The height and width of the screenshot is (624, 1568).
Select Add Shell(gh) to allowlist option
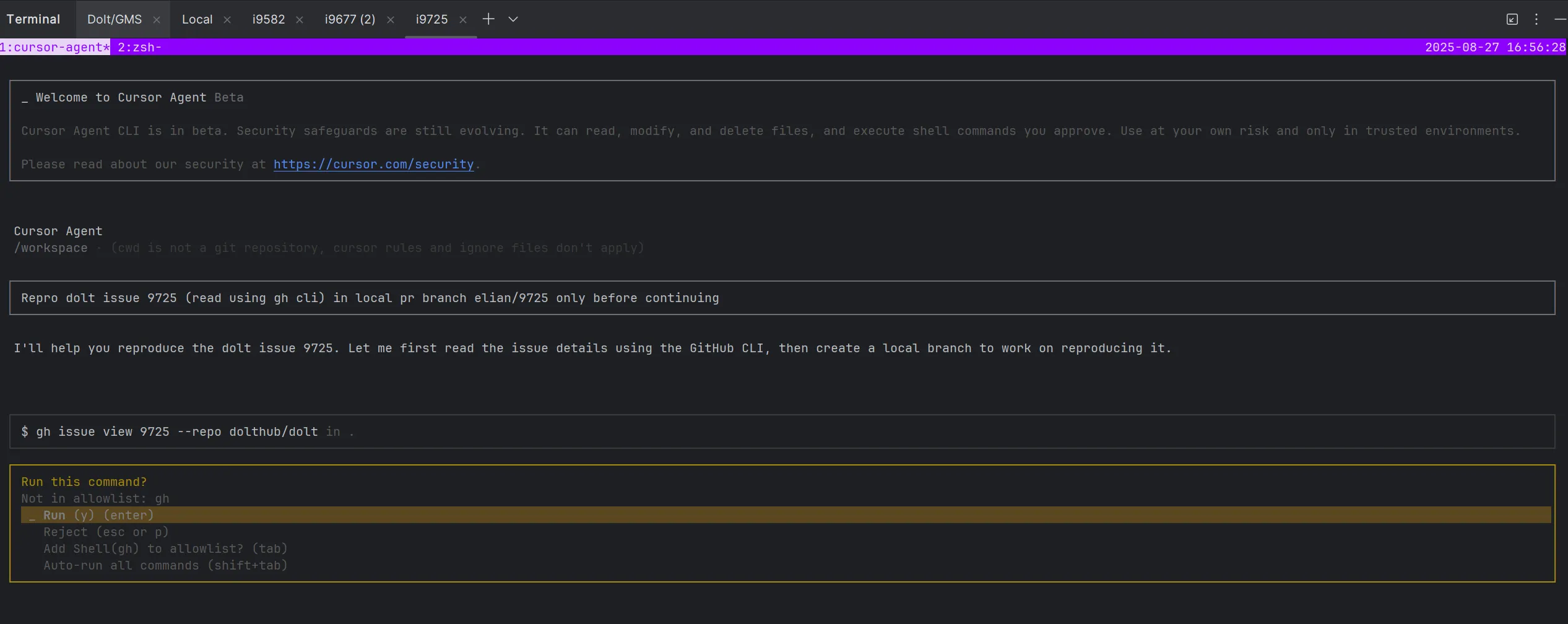pos(165,548)
